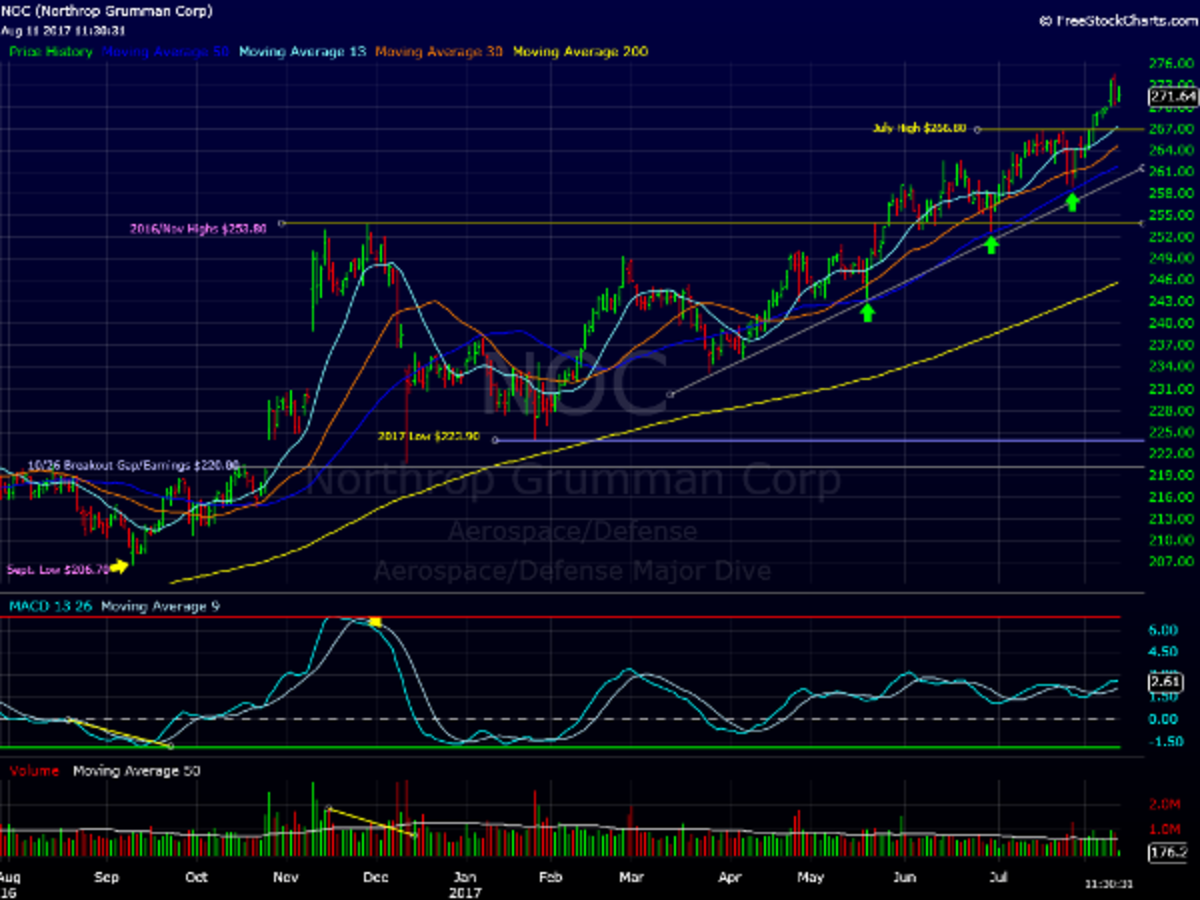Select the 2017 Low line's left endpoint handle

(495, 440)
